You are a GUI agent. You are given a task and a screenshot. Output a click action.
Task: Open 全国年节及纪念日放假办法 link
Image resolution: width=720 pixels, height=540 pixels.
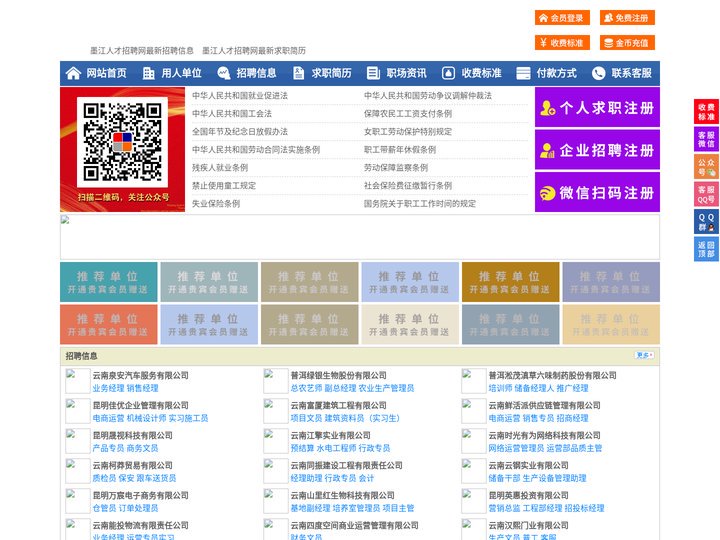(x=240, y=131)
